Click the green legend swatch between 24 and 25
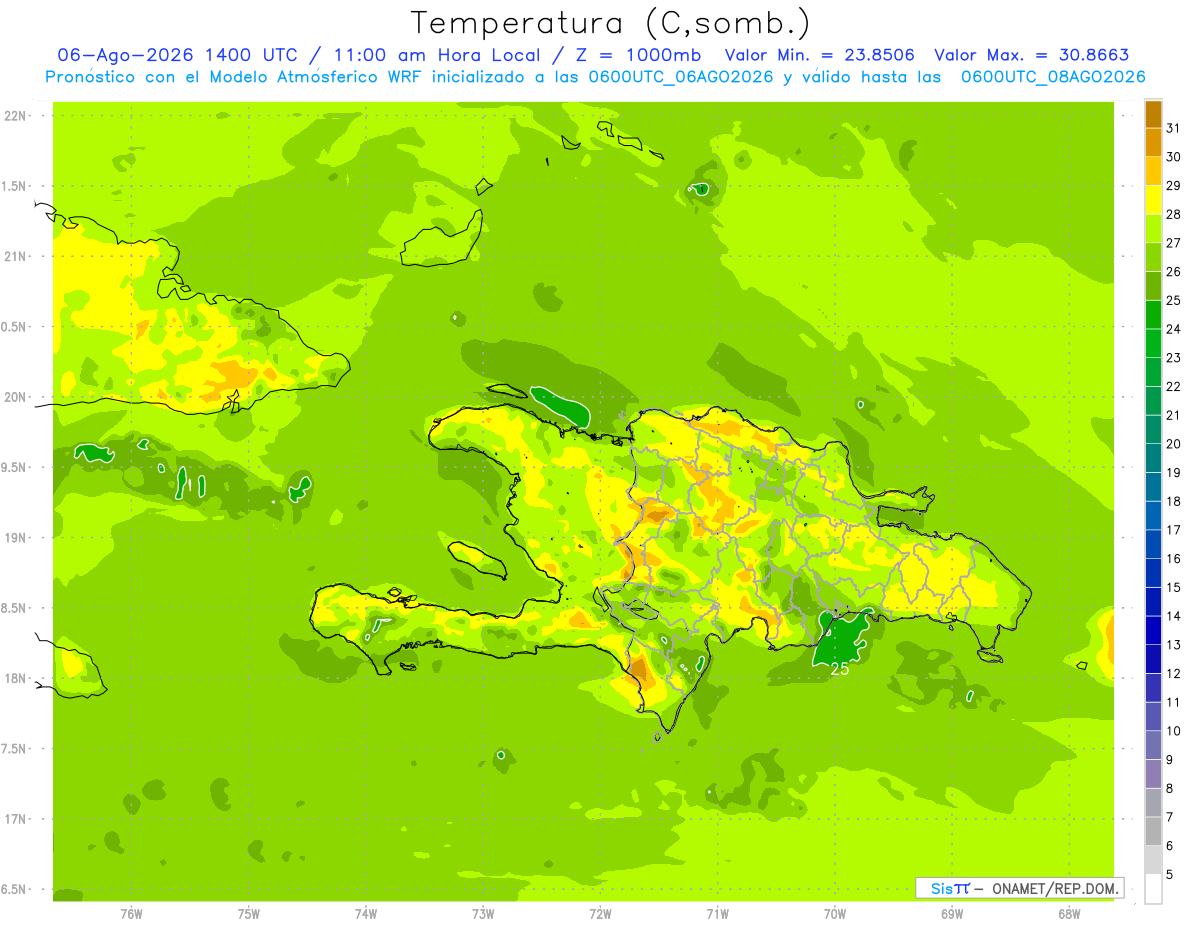The height and width of the screenshot is (927, 1200). tap(1153, 315)
